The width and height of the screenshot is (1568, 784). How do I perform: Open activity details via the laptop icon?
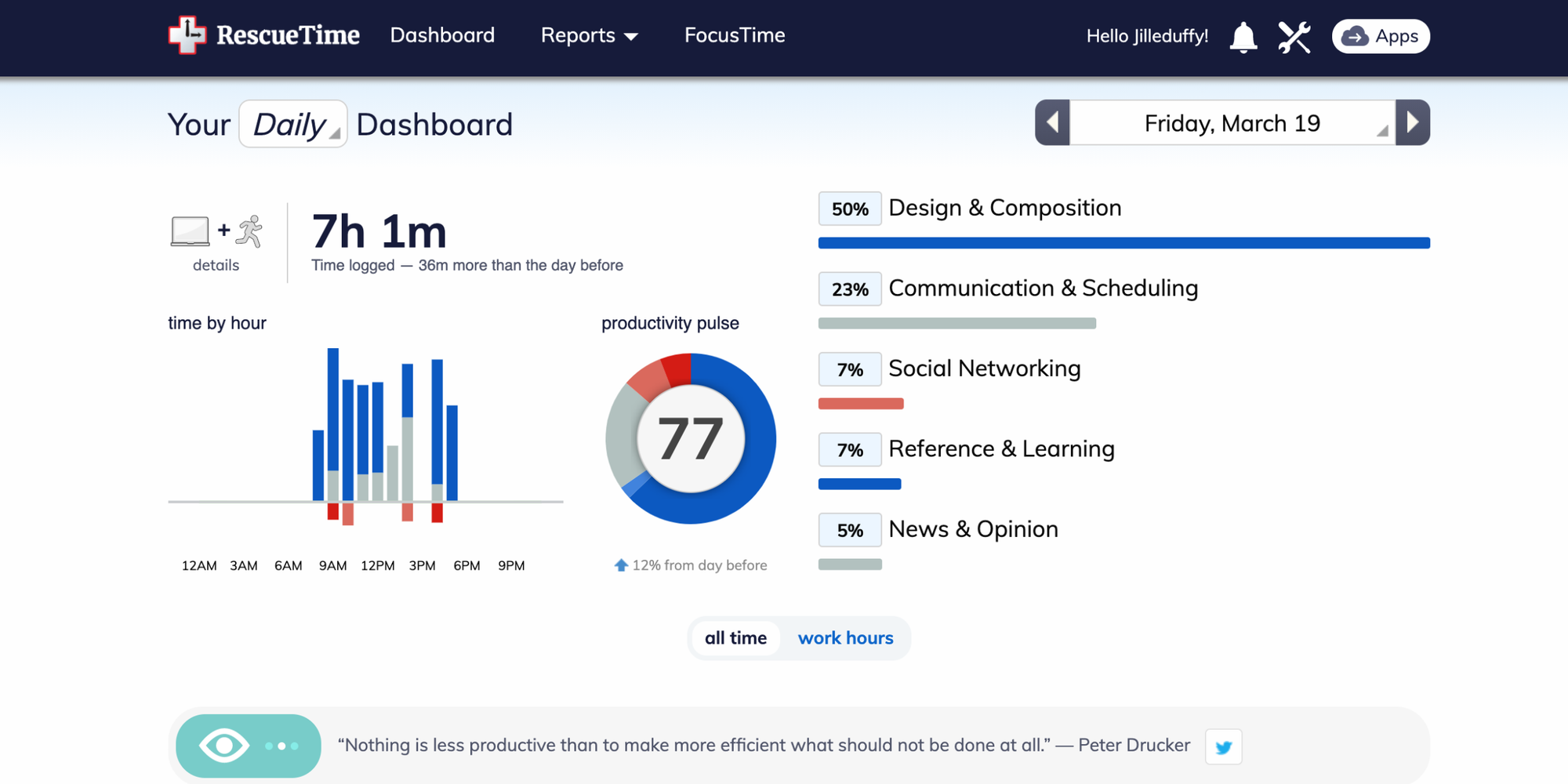point(190,230)
